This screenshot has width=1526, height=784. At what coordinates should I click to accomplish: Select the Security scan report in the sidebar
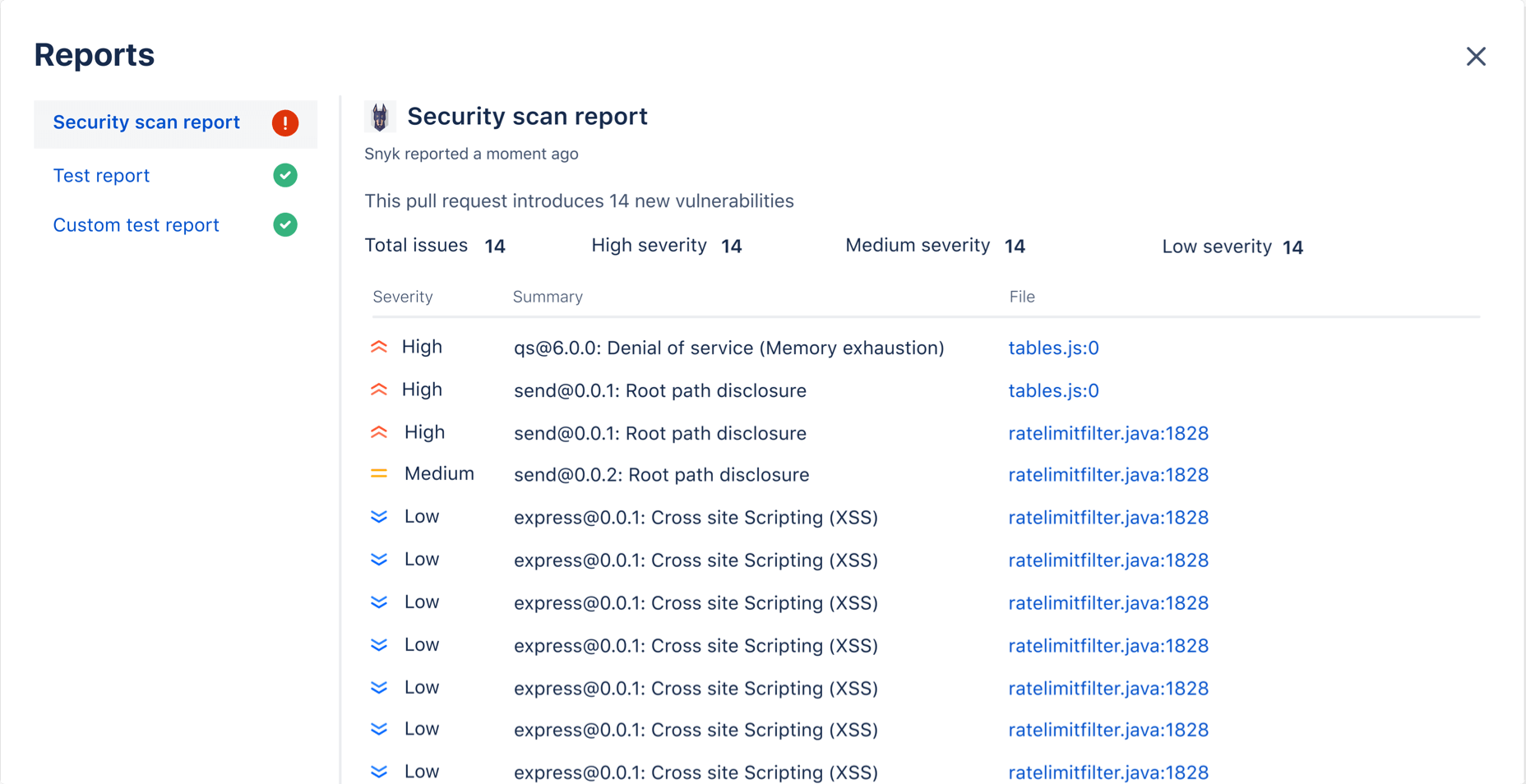pos(146,122)
